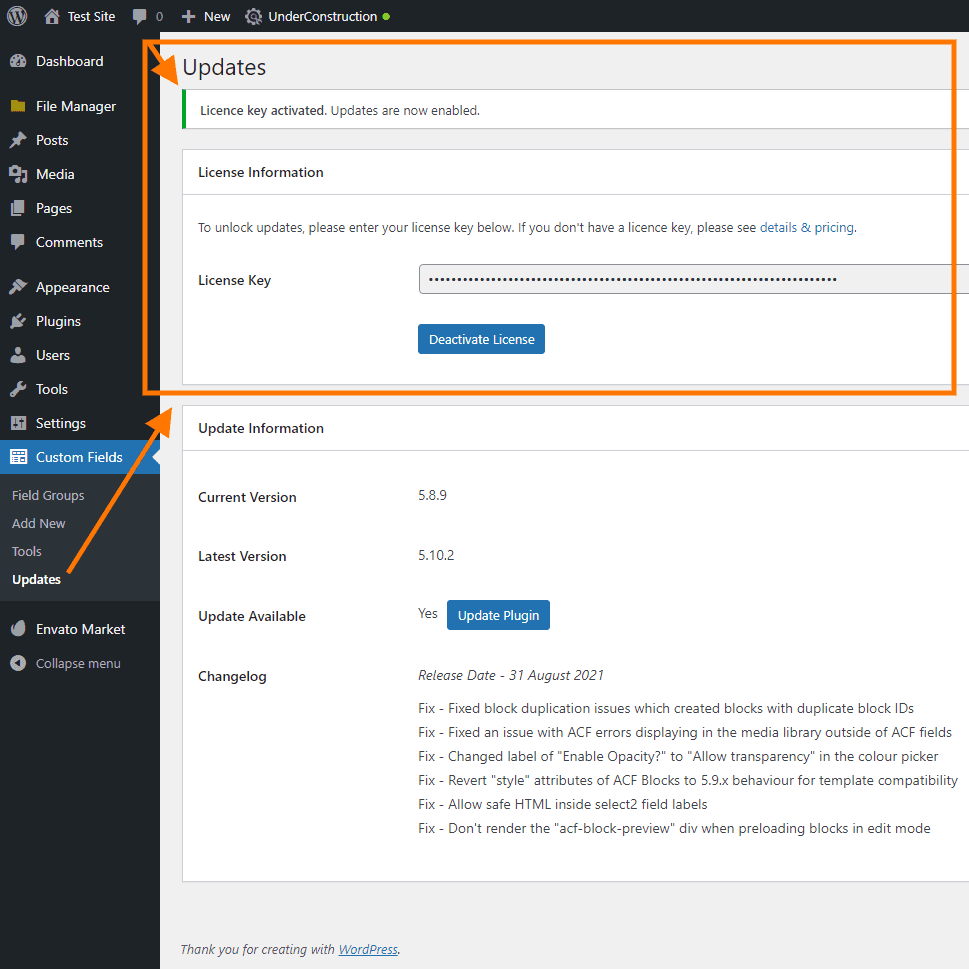Image resolution: width=969 pixels, height=969 pixels.
Task: Click the License Information heading
Action: pyautogui.click(x=261, y=172)
